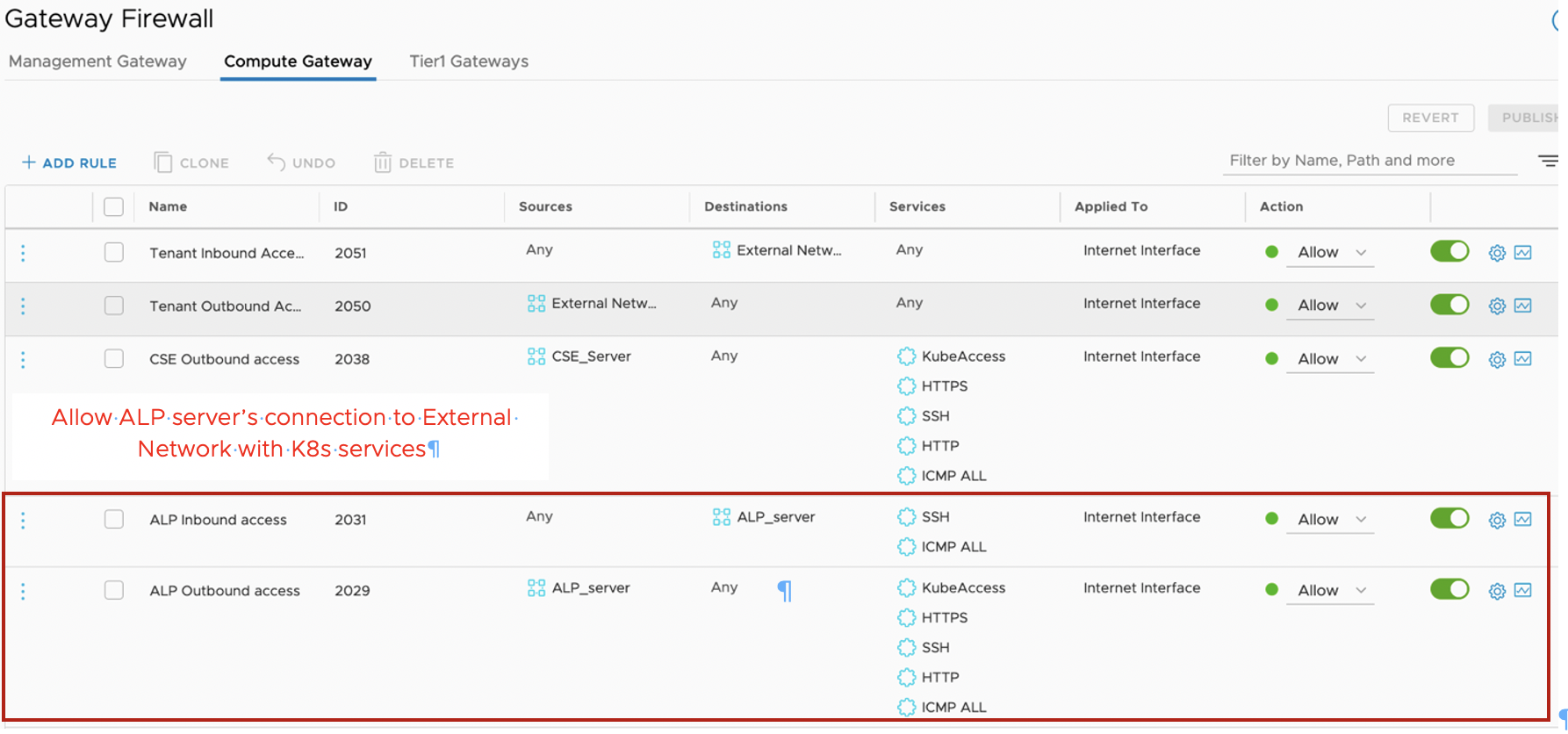
Task: Open three-dot menu for Tenant Outbound rule
Action: (x=23, y=306)
